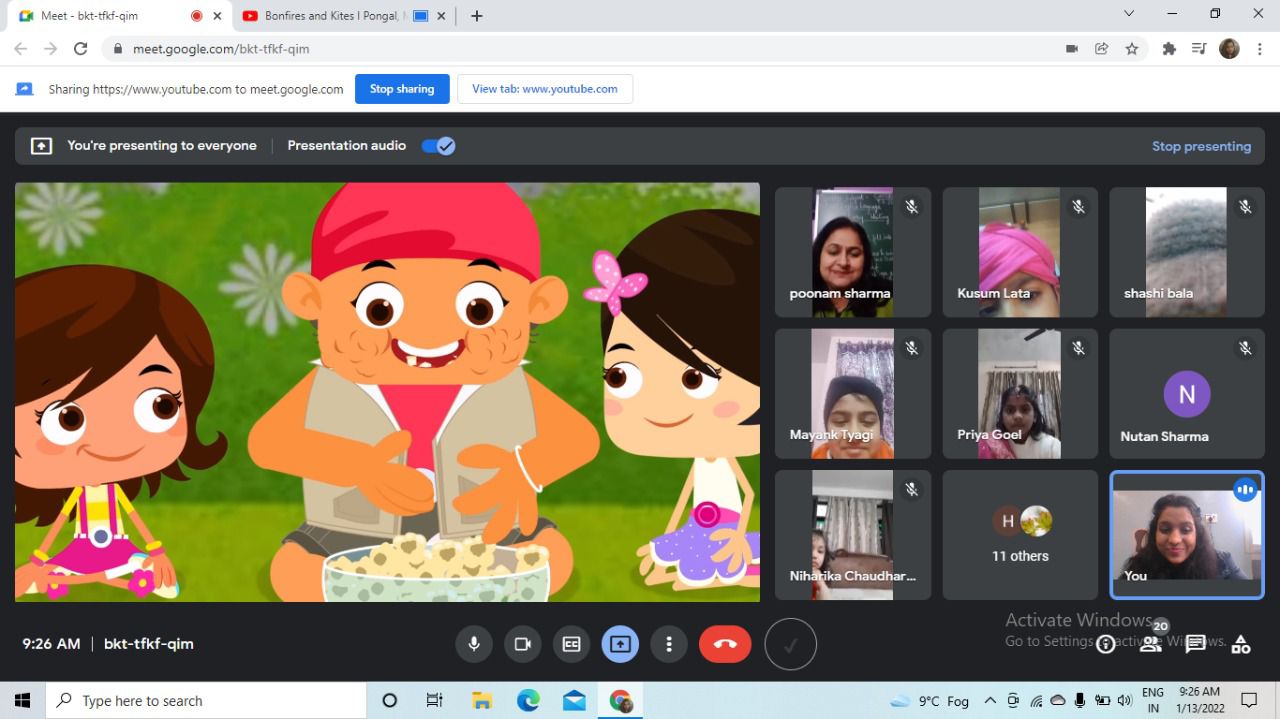
Task: Click the presented cartoon video area
Action: (387, 392)
